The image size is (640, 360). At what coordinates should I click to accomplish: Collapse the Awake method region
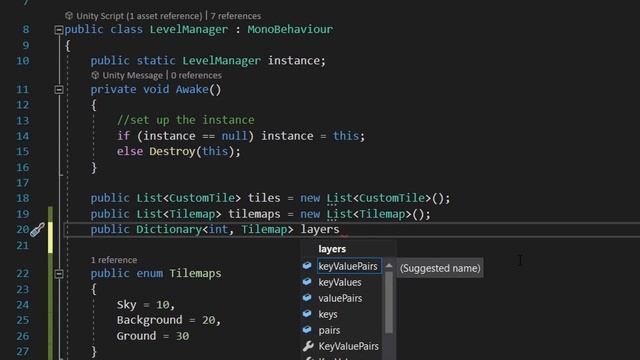pyautogui.click(x=59, y=90)
